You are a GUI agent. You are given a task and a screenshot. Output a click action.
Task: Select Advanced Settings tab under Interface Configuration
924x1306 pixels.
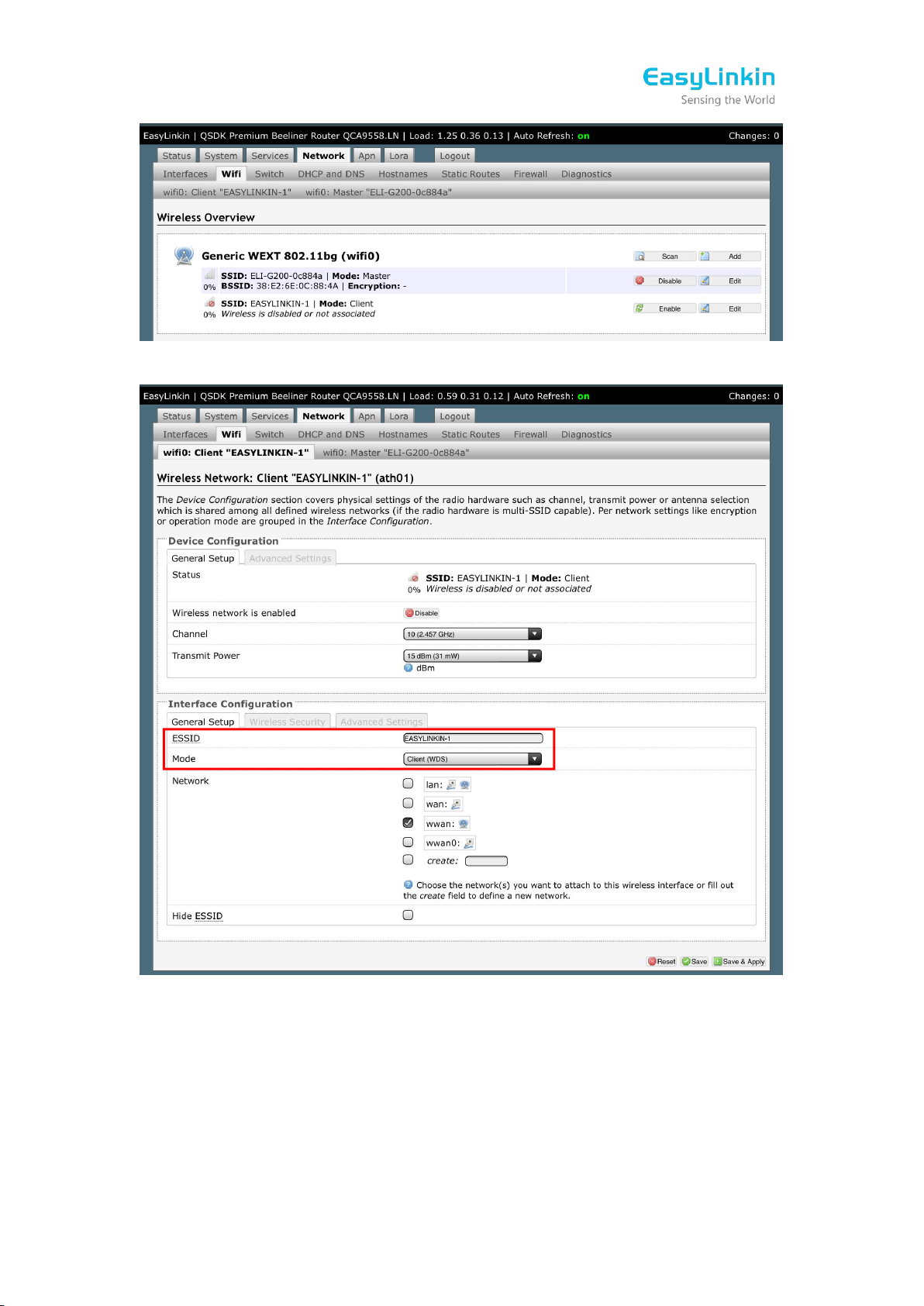pyautogui.click(x=381, y=722)
